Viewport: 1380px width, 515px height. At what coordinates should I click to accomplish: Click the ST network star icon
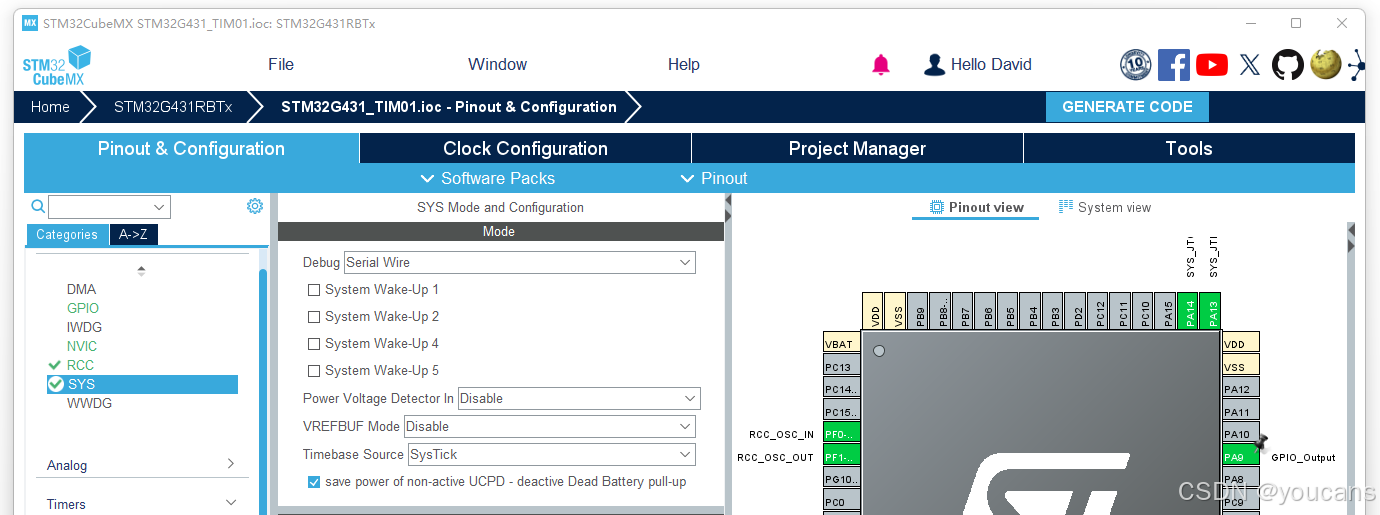coord(1357,66)
